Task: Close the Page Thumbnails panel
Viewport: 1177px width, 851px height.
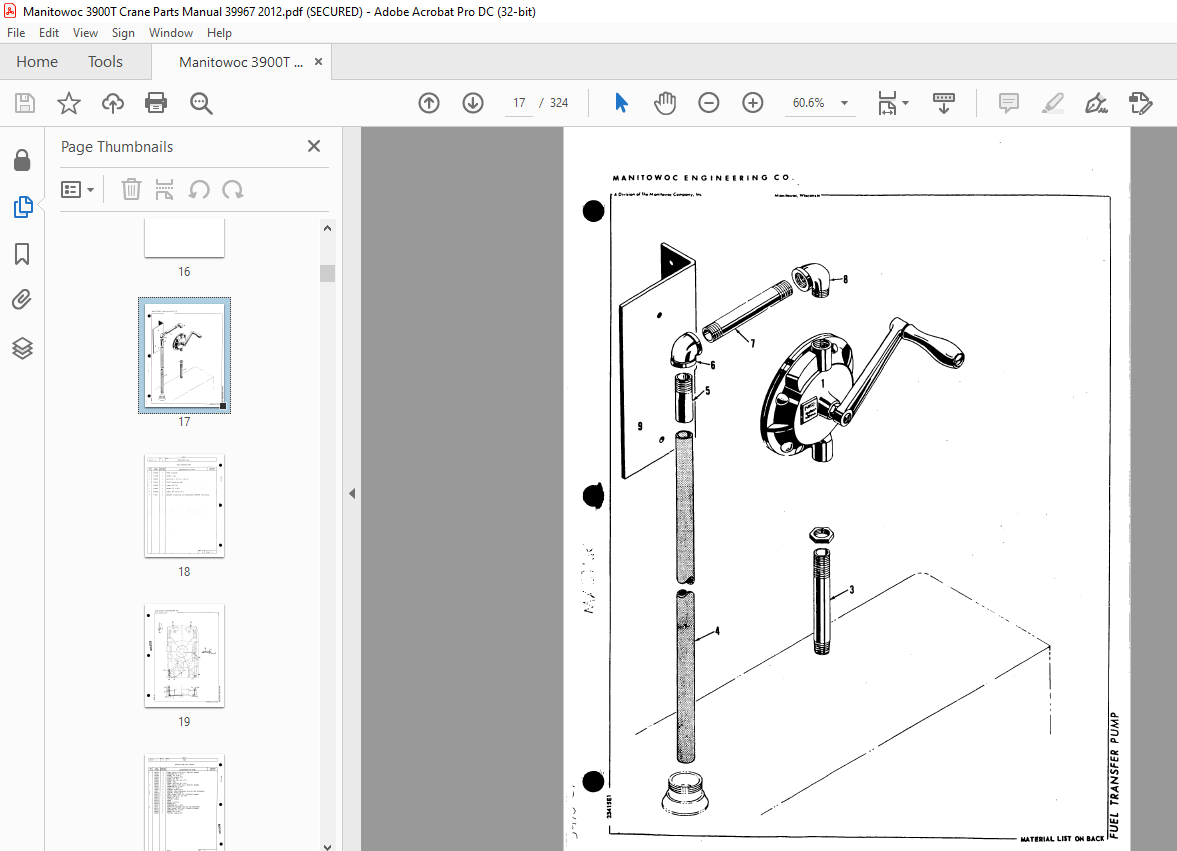Action: click(x=314, y=146)
